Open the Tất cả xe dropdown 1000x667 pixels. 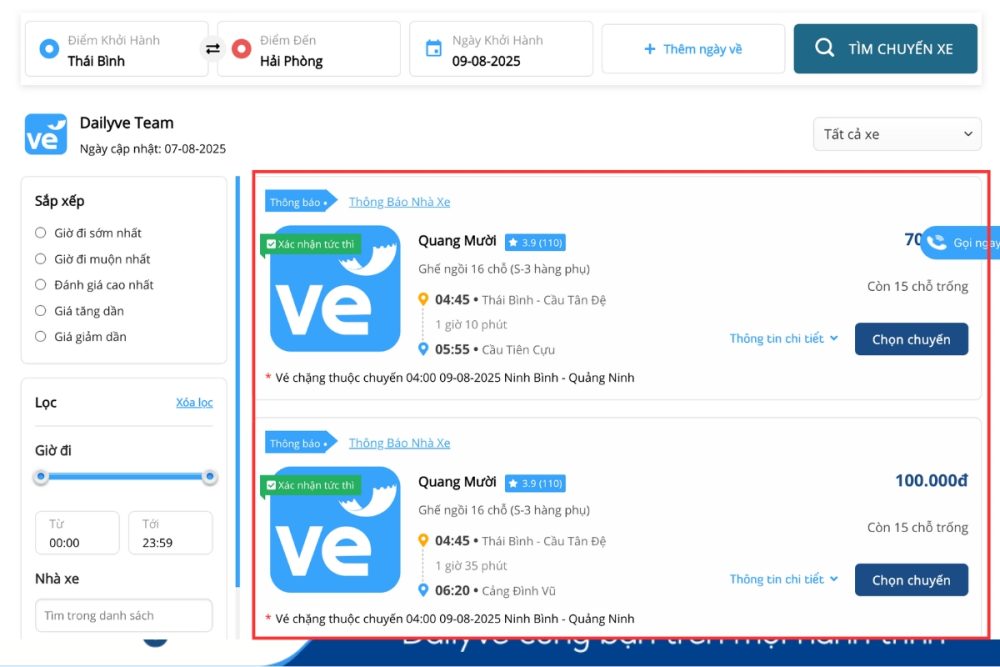coord(897,133)
